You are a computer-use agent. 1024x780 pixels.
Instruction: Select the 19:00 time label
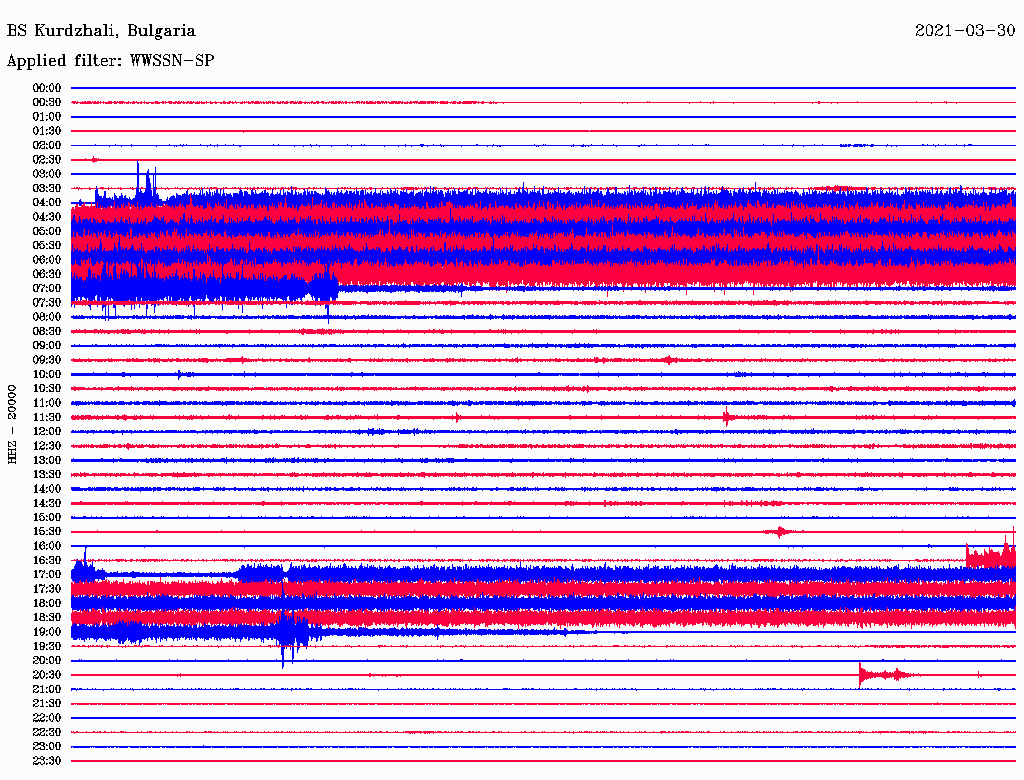pos(47,632)
